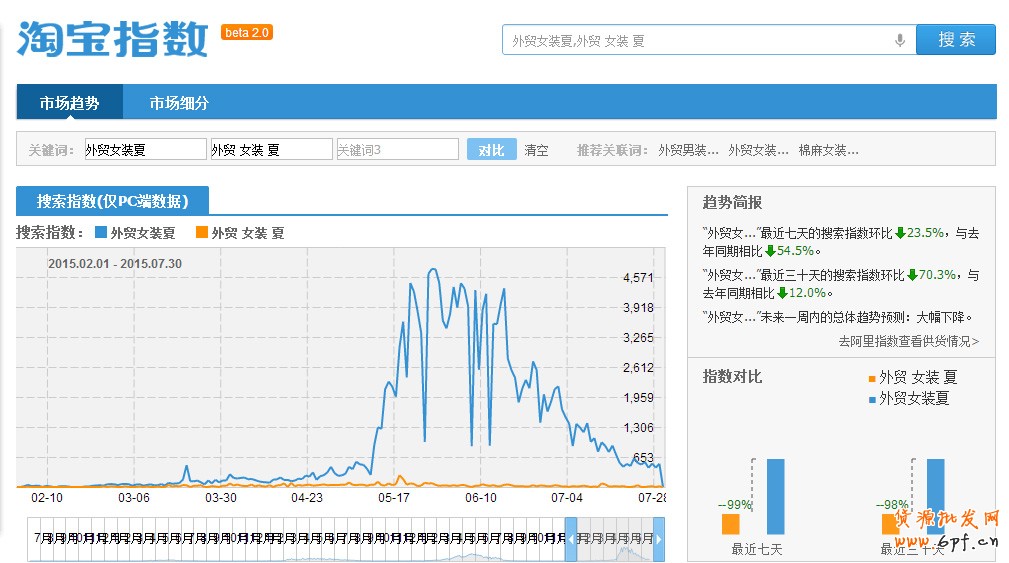This screenshot has width=1009, height=563.
Task: Click the left handle of timeline range slider
Action: pyautogui.click(x=570, y=539)
